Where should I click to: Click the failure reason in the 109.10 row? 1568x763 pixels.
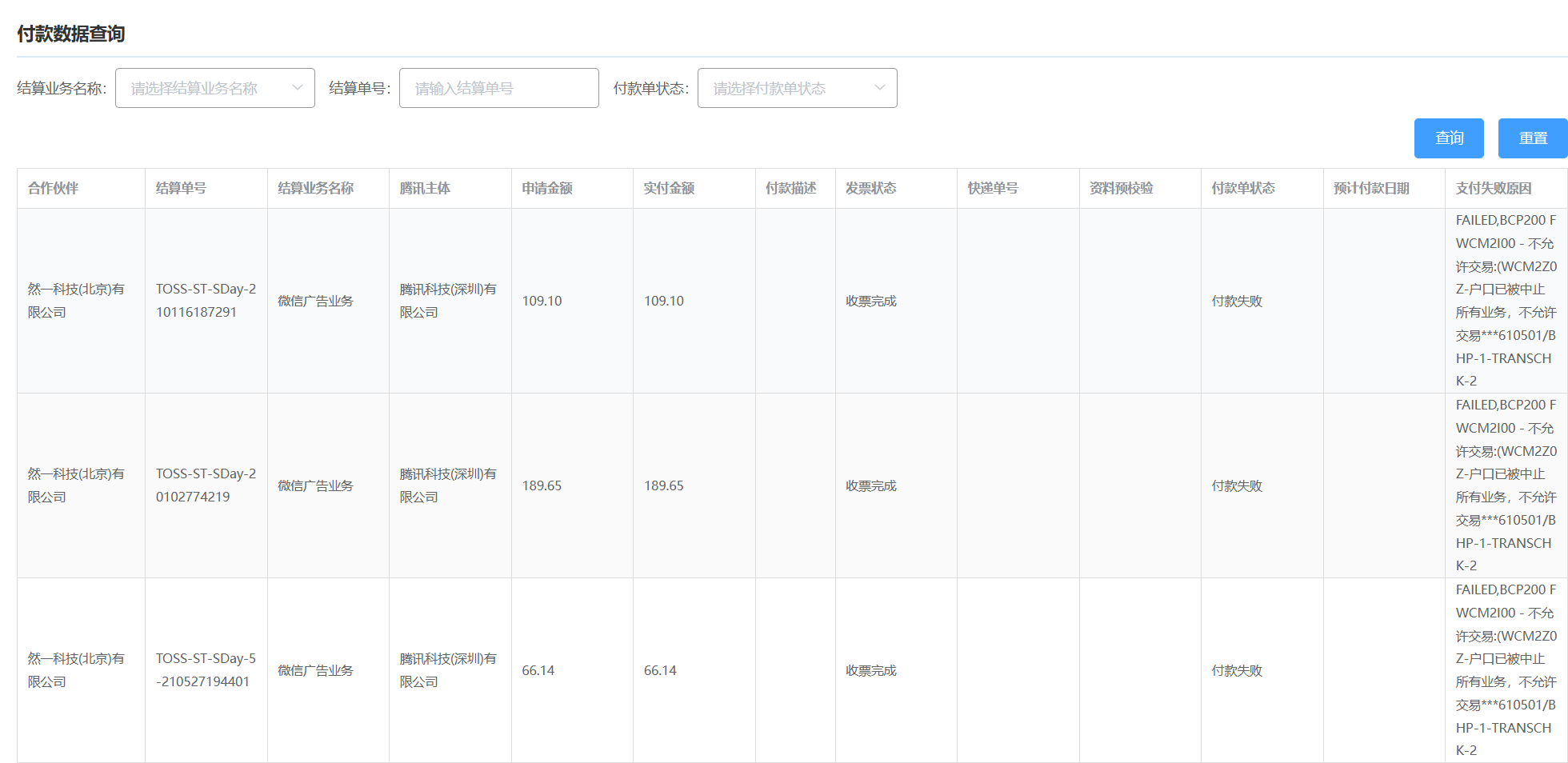click(x=1506, y=301)
